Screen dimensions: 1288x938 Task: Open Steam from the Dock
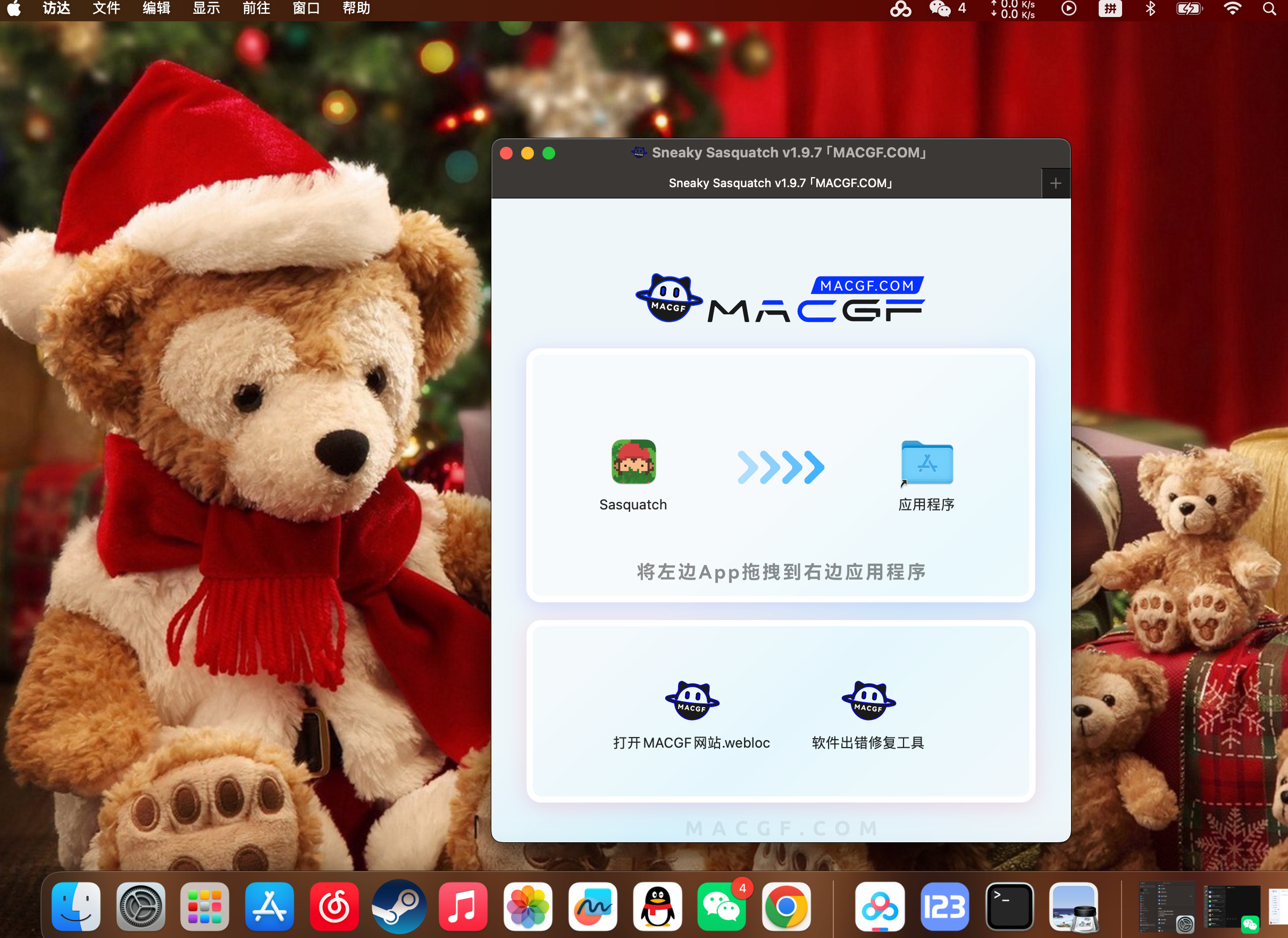pyautogui.click(x=399, y=907)
